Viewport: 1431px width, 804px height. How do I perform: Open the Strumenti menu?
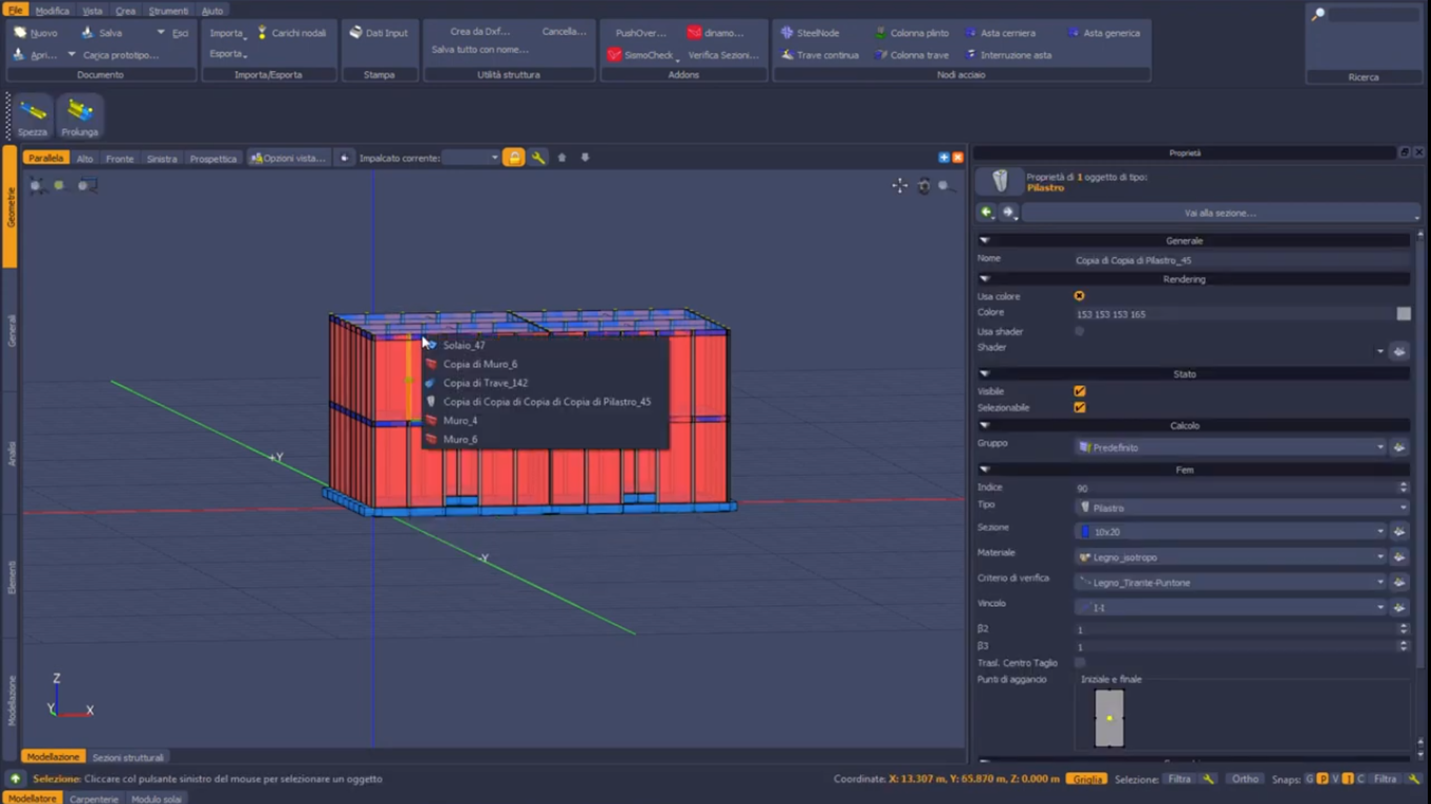168,11
